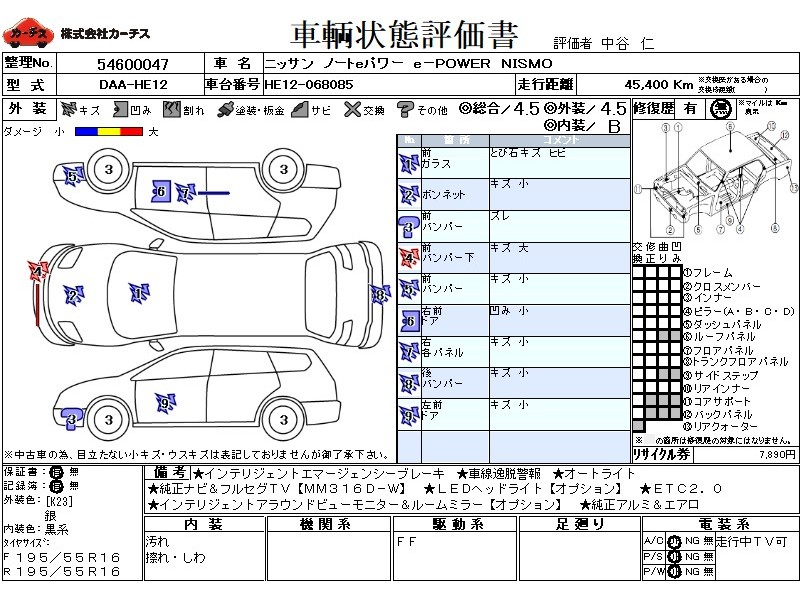Screen dimensions: 800x600
Task: Click damage marker 9 on the diagram left door
Action: point(165,404)
